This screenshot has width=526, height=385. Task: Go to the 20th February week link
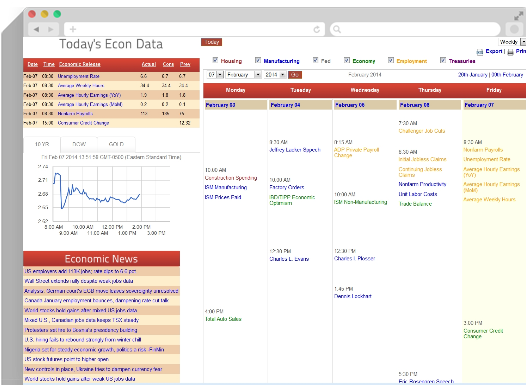pos(507,75)
